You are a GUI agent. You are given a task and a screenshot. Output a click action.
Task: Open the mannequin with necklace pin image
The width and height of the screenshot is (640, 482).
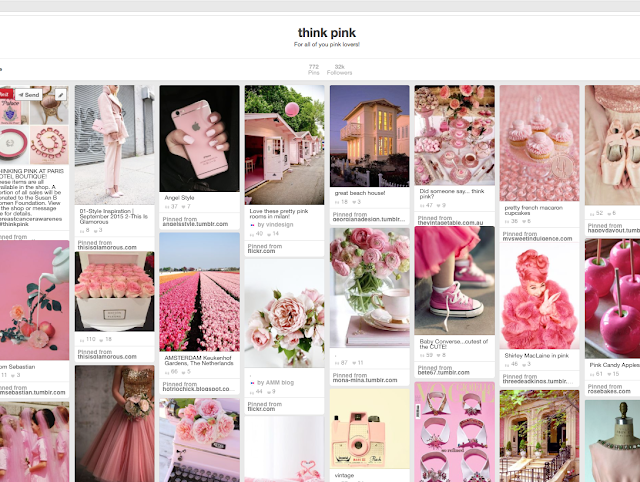pyautogui.click(x=612, y=441)
